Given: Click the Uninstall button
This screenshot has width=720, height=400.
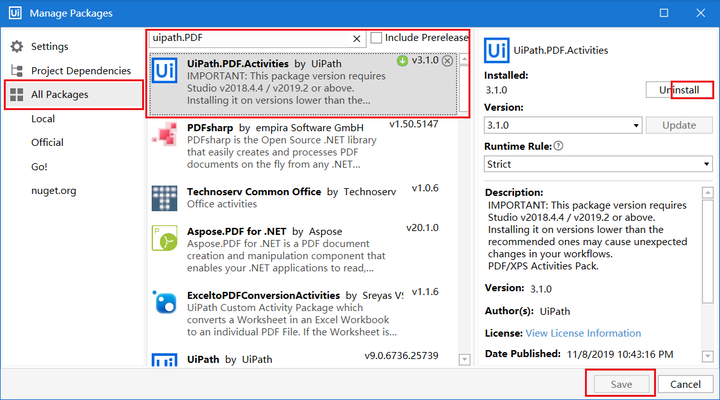Looking at the screenshot, I should tap(679, 90).
